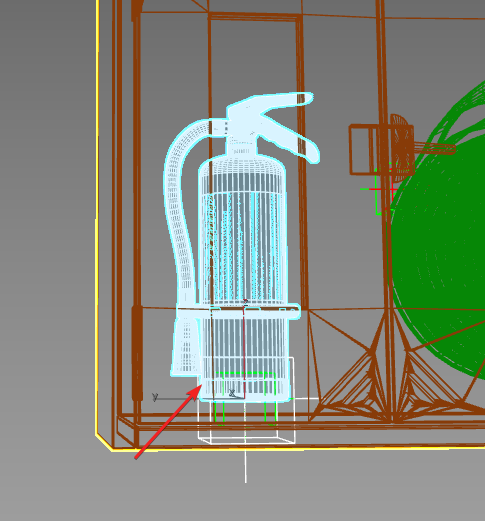Select the fire extinguisher wireframe model
This screenshot has height=521, width=485.
[x=242, y=247]
